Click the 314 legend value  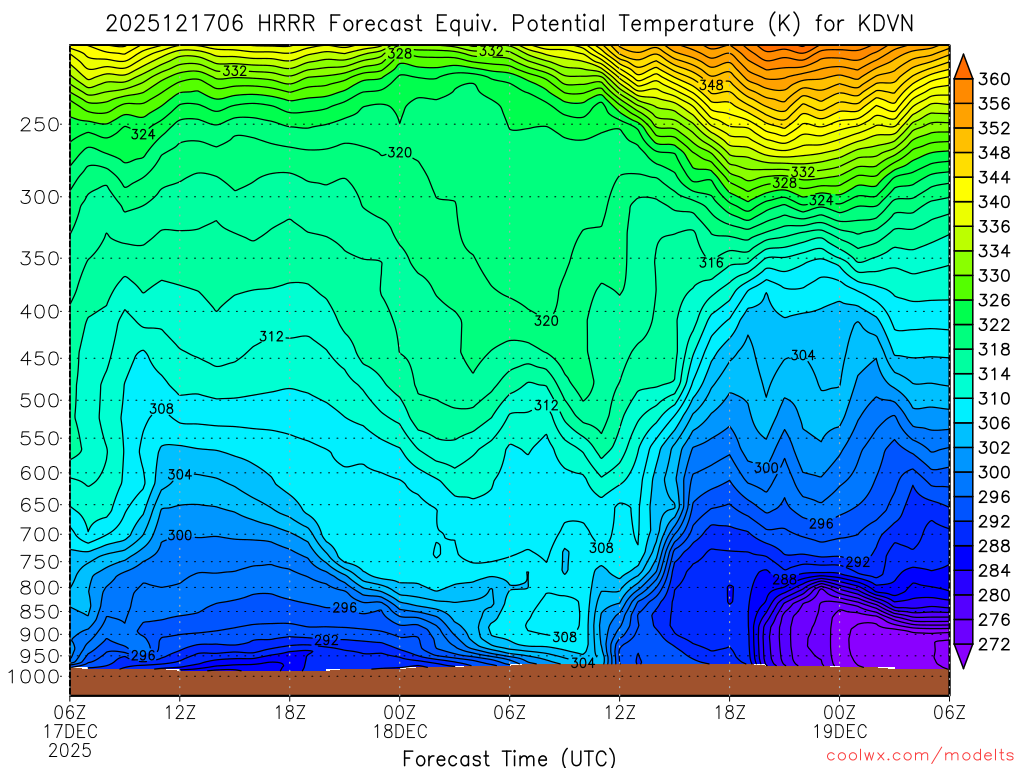[994, 374]
